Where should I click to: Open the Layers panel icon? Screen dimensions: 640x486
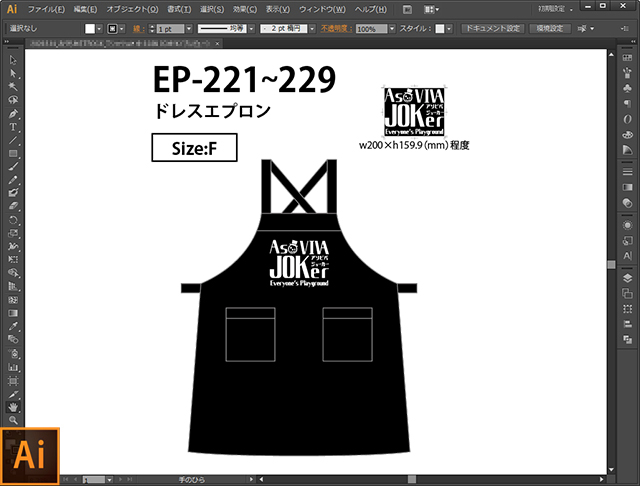[627, 278]
